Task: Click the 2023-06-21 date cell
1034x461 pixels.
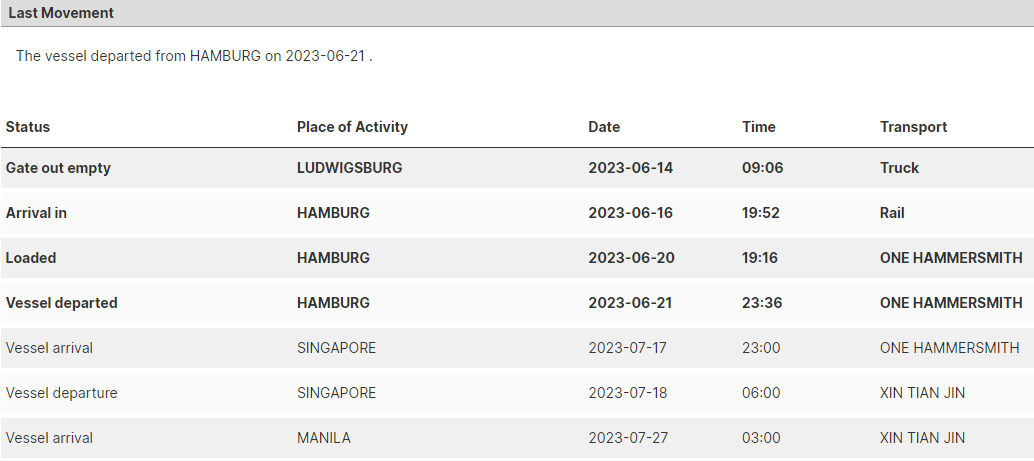Action: (x=630, y=303)
